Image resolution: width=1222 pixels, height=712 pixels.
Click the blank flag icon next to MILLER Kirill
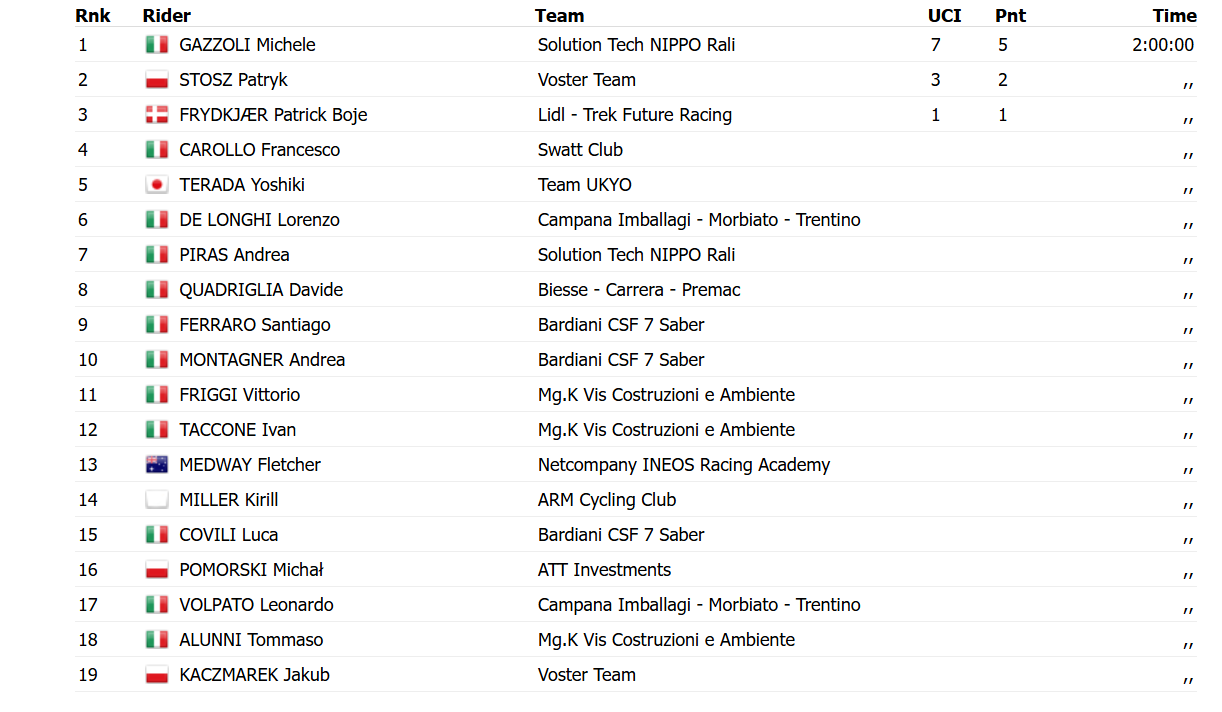click(156, 500)
